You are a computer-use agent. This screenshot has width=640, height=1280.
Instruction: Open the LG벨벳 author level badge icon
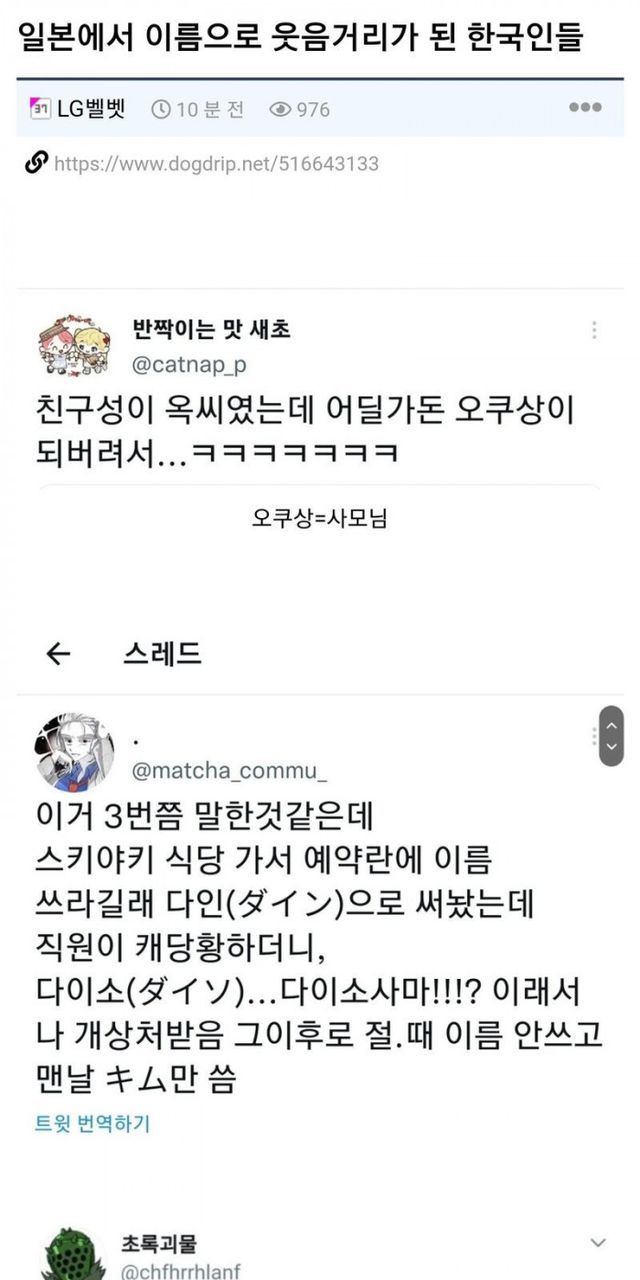(x=41, y=108)
